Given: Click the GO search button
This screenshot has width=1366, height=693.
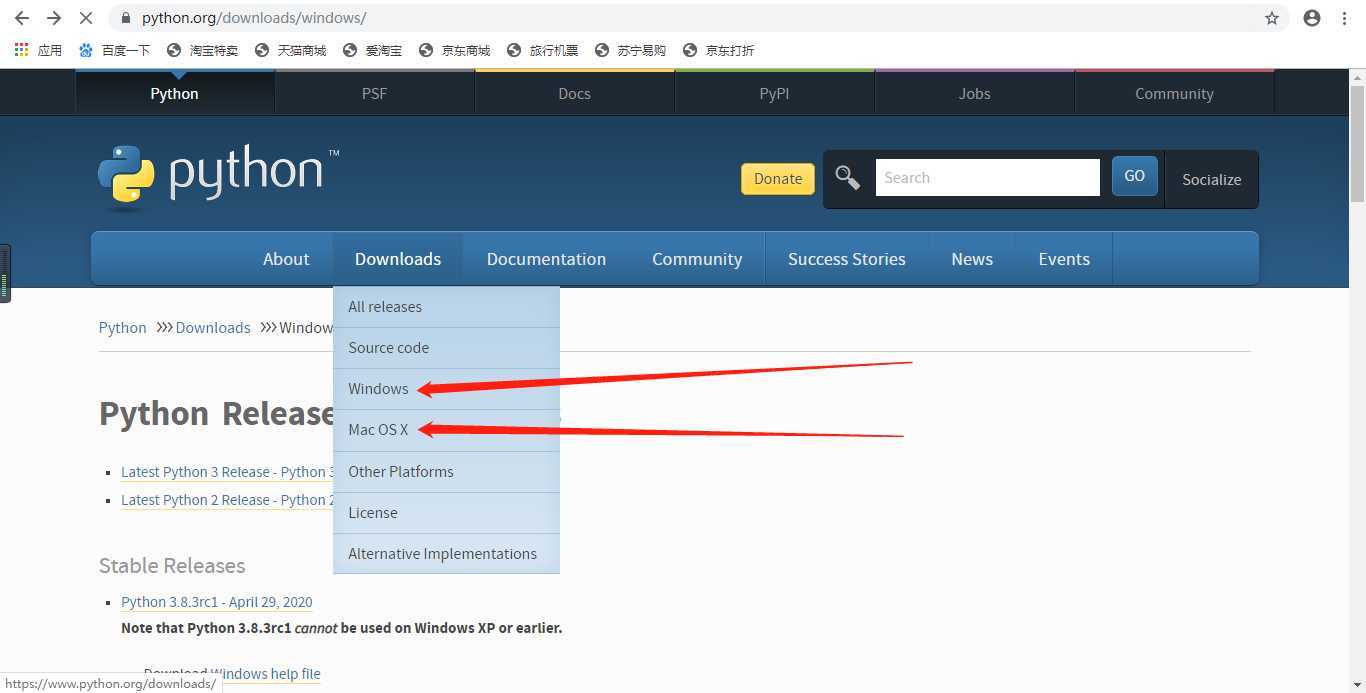Looking at the screenshot, I should [1134, 176].
